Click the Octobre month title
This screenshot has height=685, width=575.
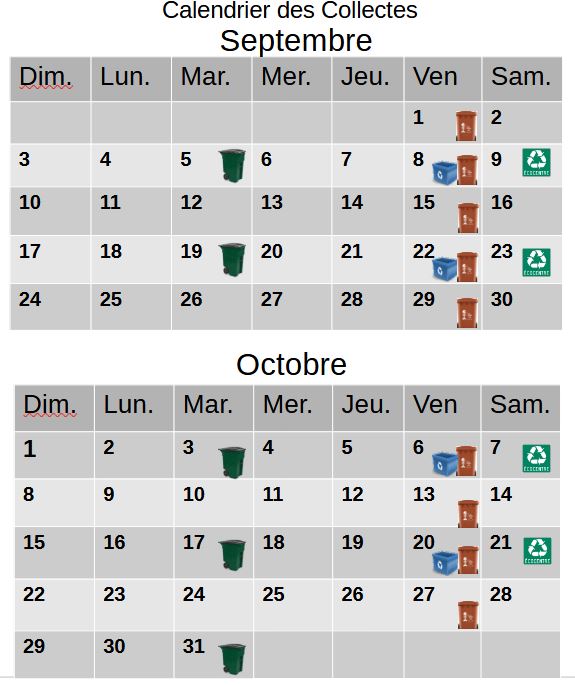point(291,364)
